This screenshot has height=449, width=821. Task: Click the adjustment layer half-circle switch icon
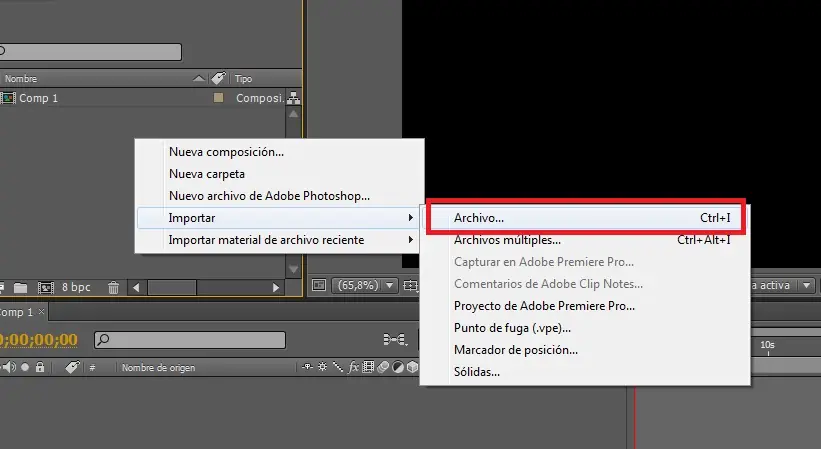tap(398, 367)
